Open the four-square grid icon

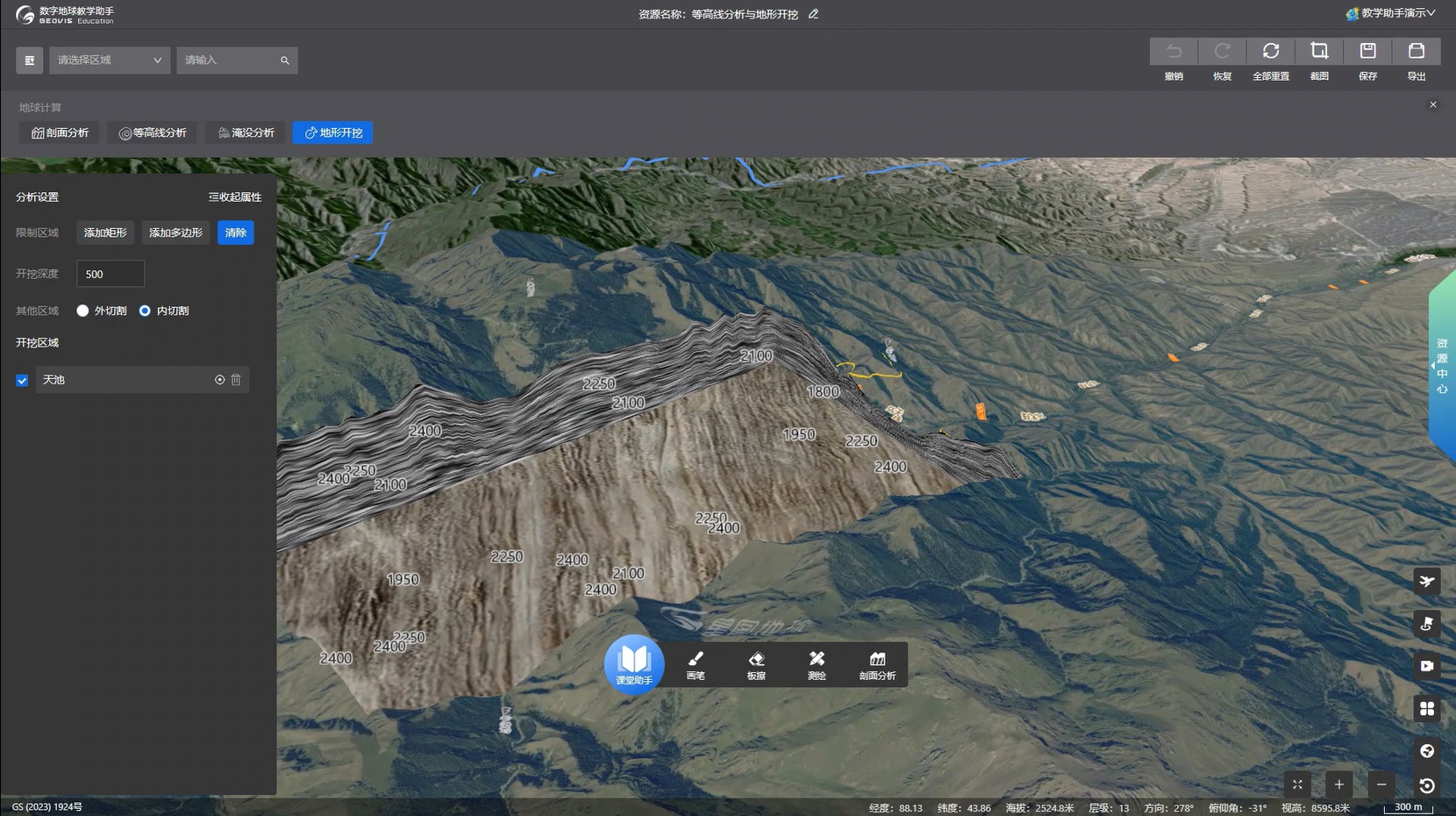pyautogui.click(x=1427, y=708)
